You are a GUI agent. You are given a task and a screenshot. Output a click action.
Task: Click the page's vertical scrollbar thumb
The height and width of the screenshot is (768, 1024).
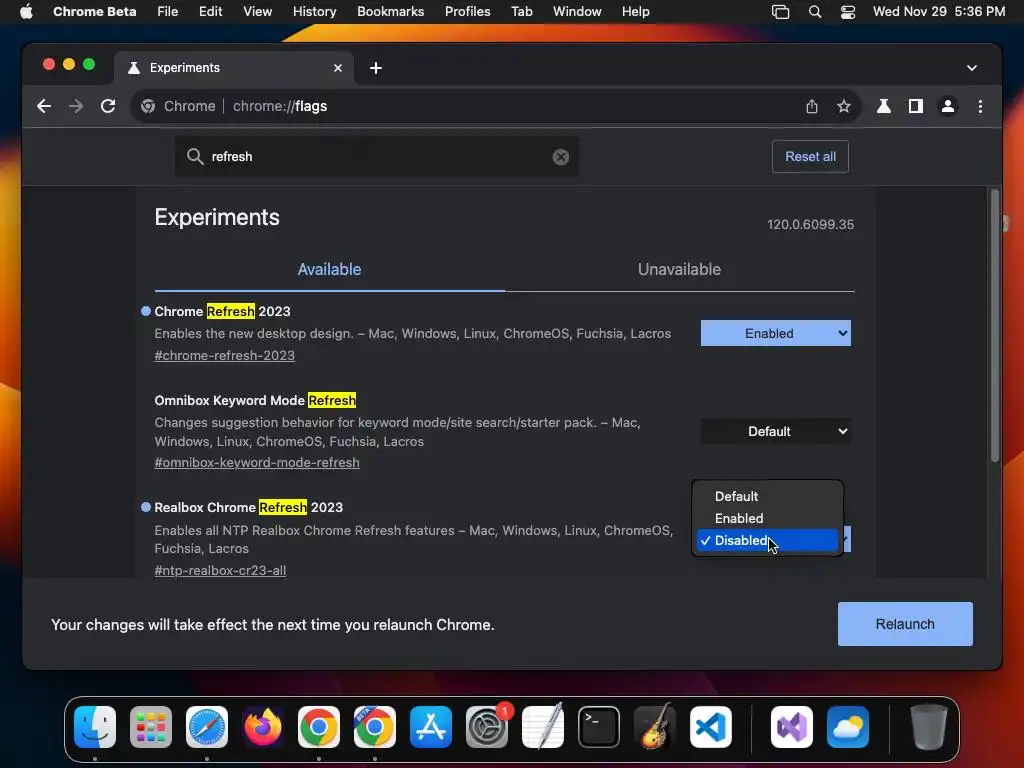point(995,325)
